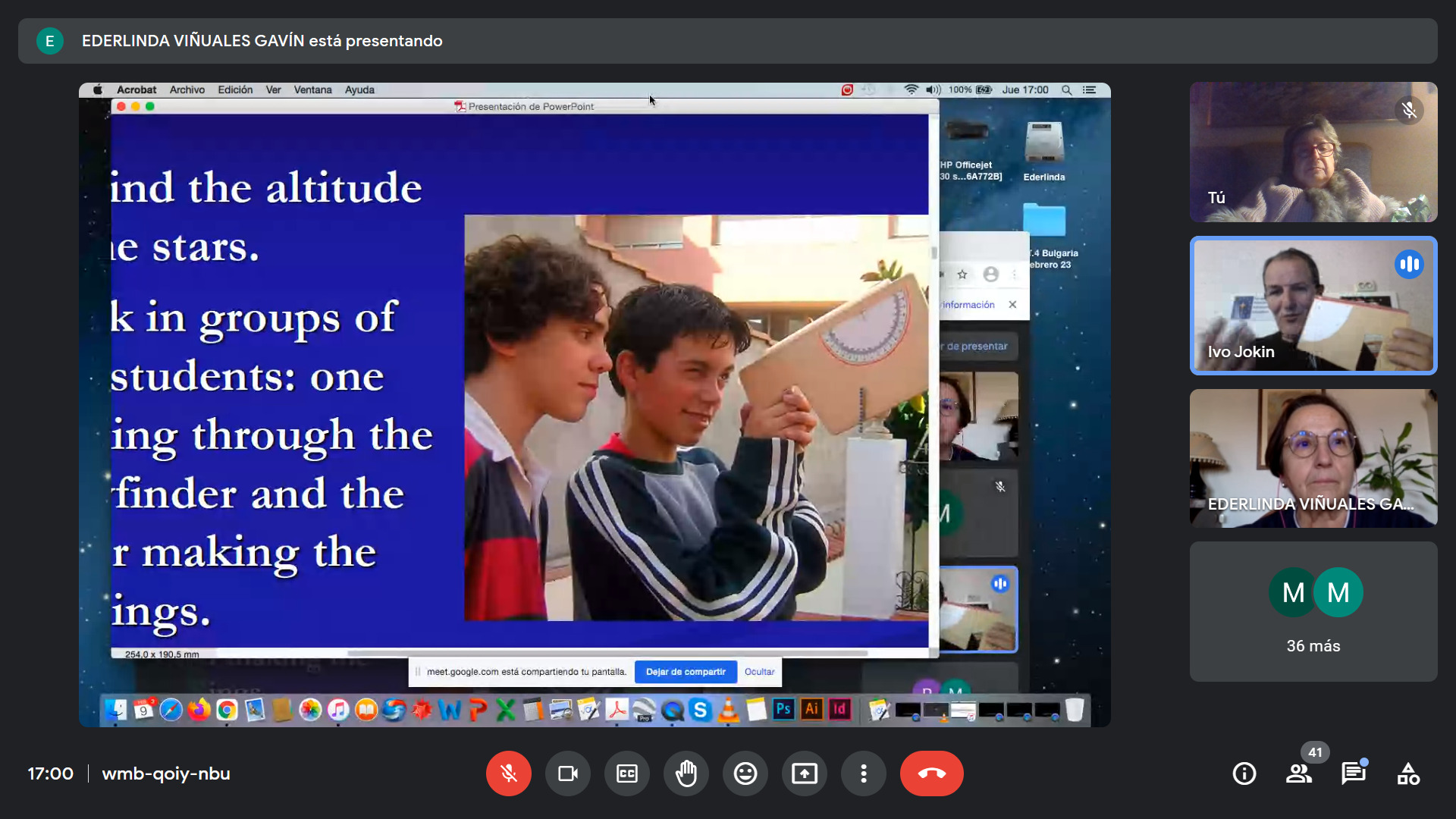Image resolution: width=1456 pixels, height=819 pixels.
Task: Open the emoji reactions picker
Action: coord(745,773)
